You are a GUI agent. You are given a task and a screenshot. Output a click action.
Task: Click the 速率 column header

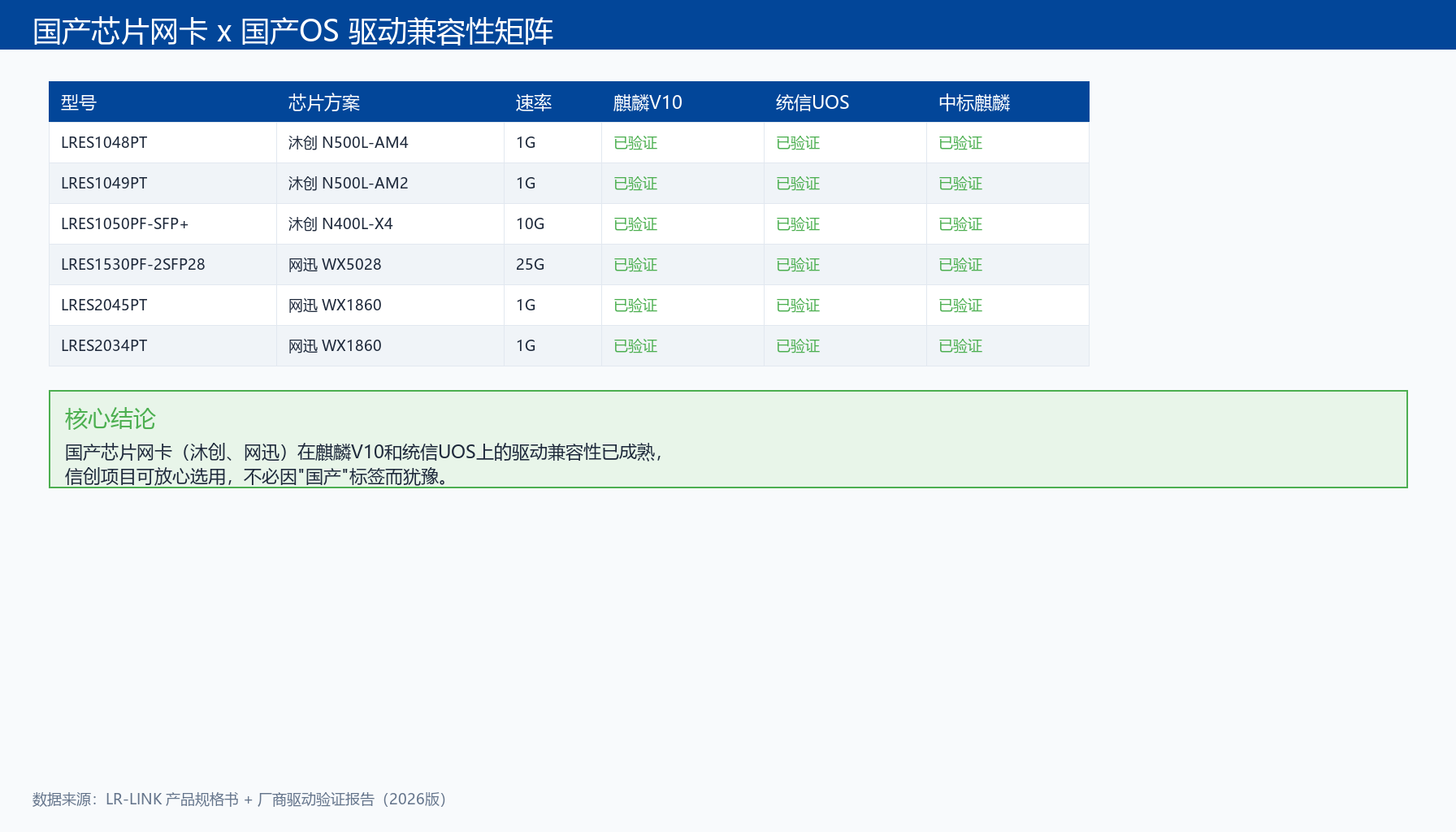pos(552,102)
